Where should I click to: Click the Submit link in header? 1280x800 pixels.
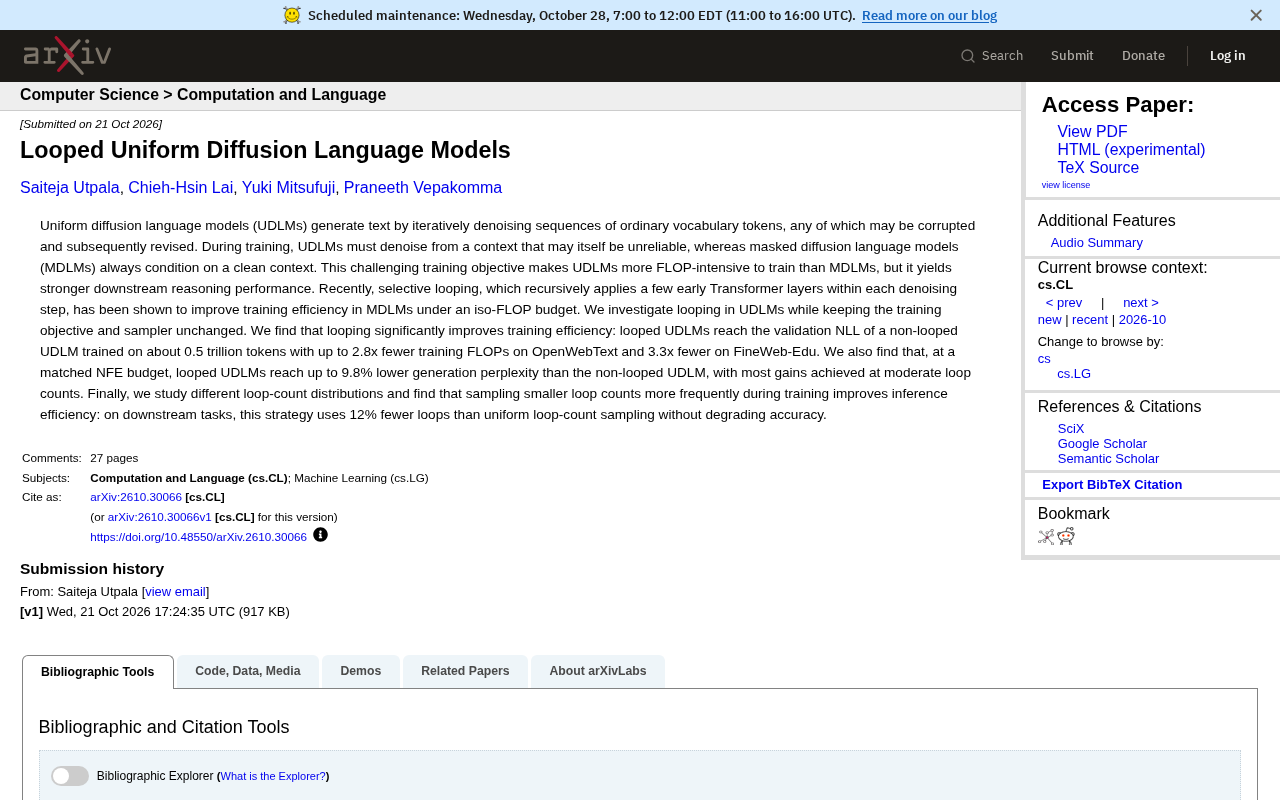tap(1072, 56)
